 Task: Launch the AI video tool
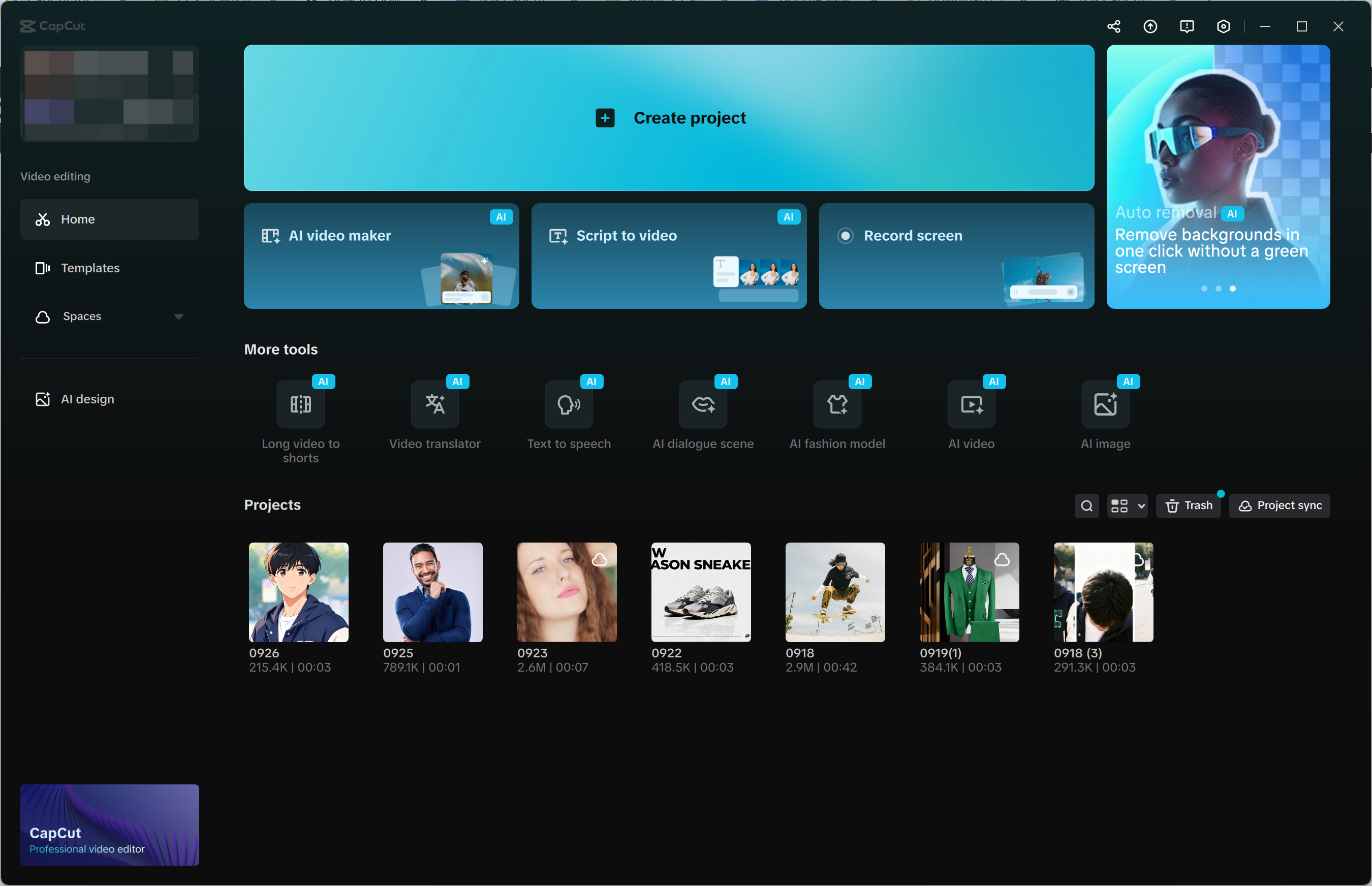click(x=971, y=404)
